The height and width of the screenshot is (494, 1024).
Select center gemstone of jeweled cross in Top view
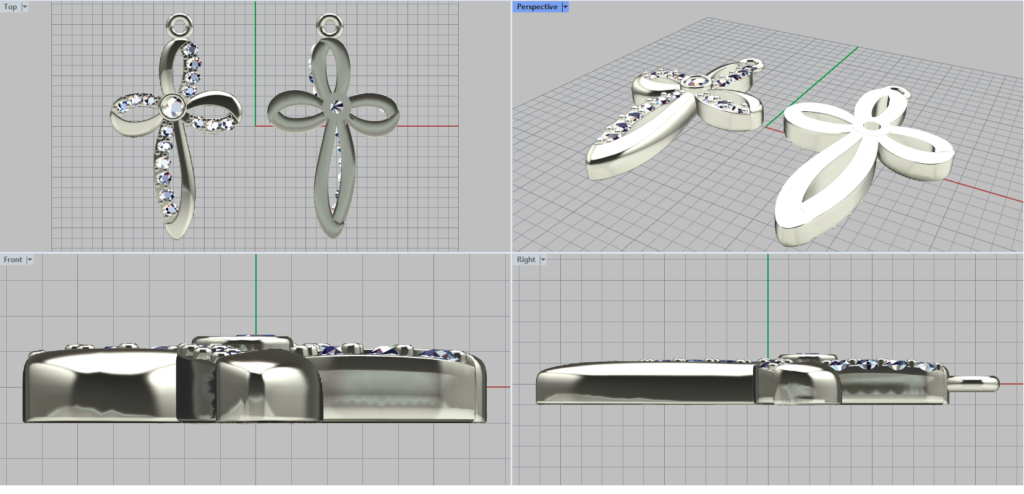coord(172,103)
